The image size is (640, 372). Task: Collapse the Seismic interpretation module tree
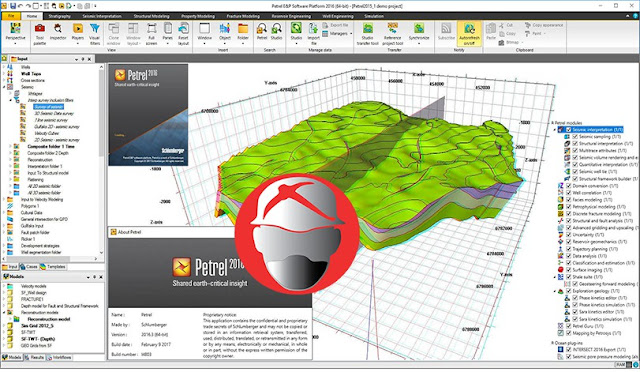coord(555,130)
